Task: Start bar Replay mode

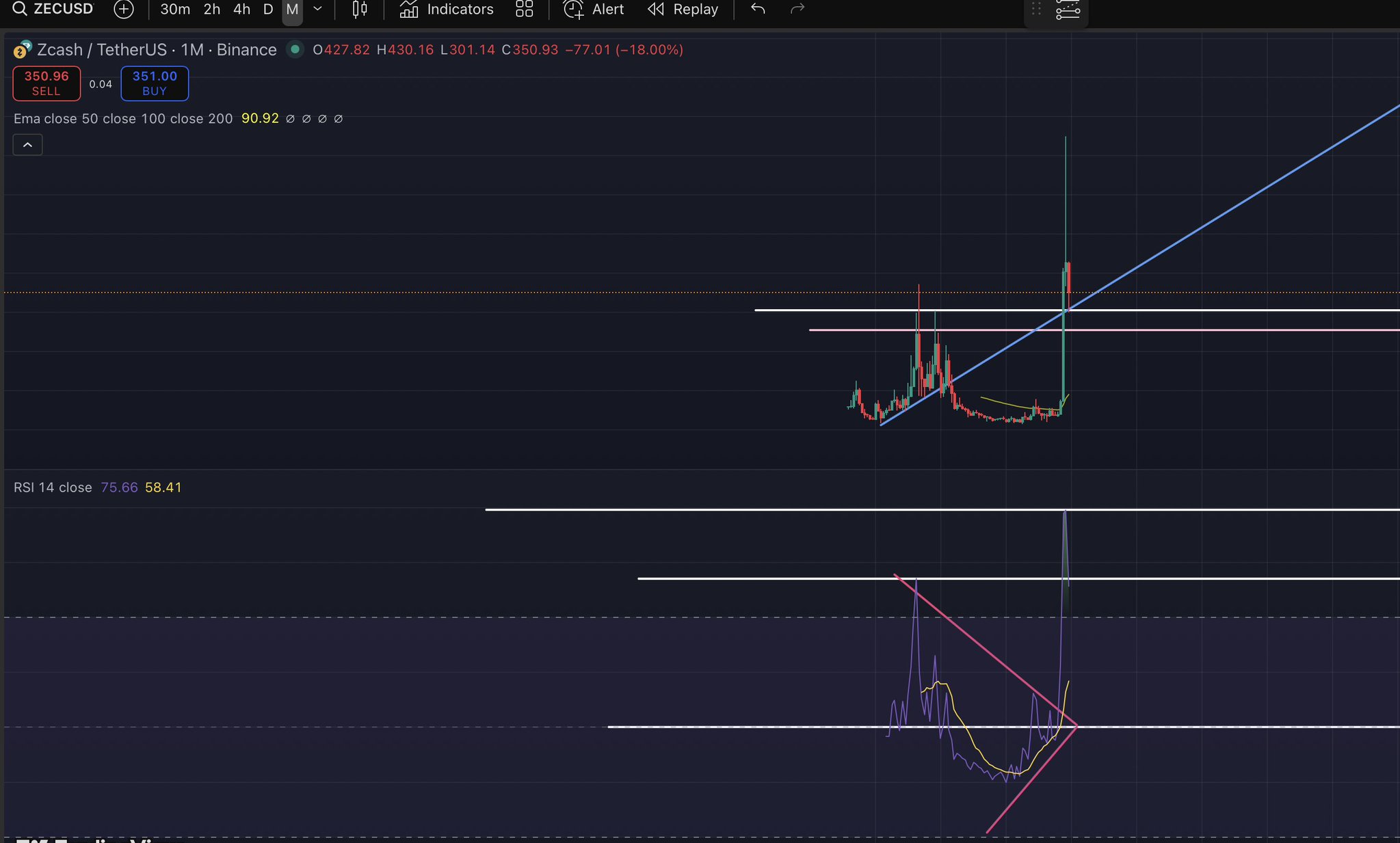Action: click(x=683, y=9)
